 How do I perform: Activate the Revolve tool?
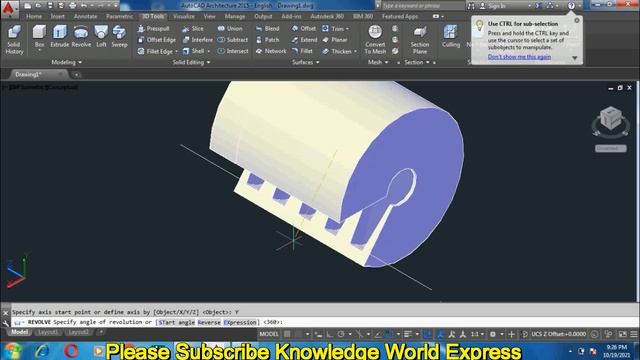coord(81,36)
